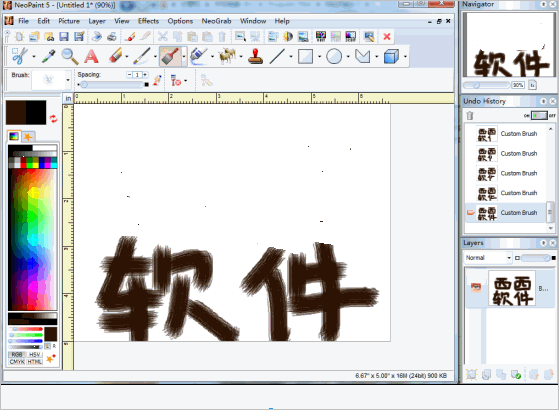This screenshot has width=559, height=410.
Task: Click the half-circle contrast adjust icon
Action: (288, 36)
